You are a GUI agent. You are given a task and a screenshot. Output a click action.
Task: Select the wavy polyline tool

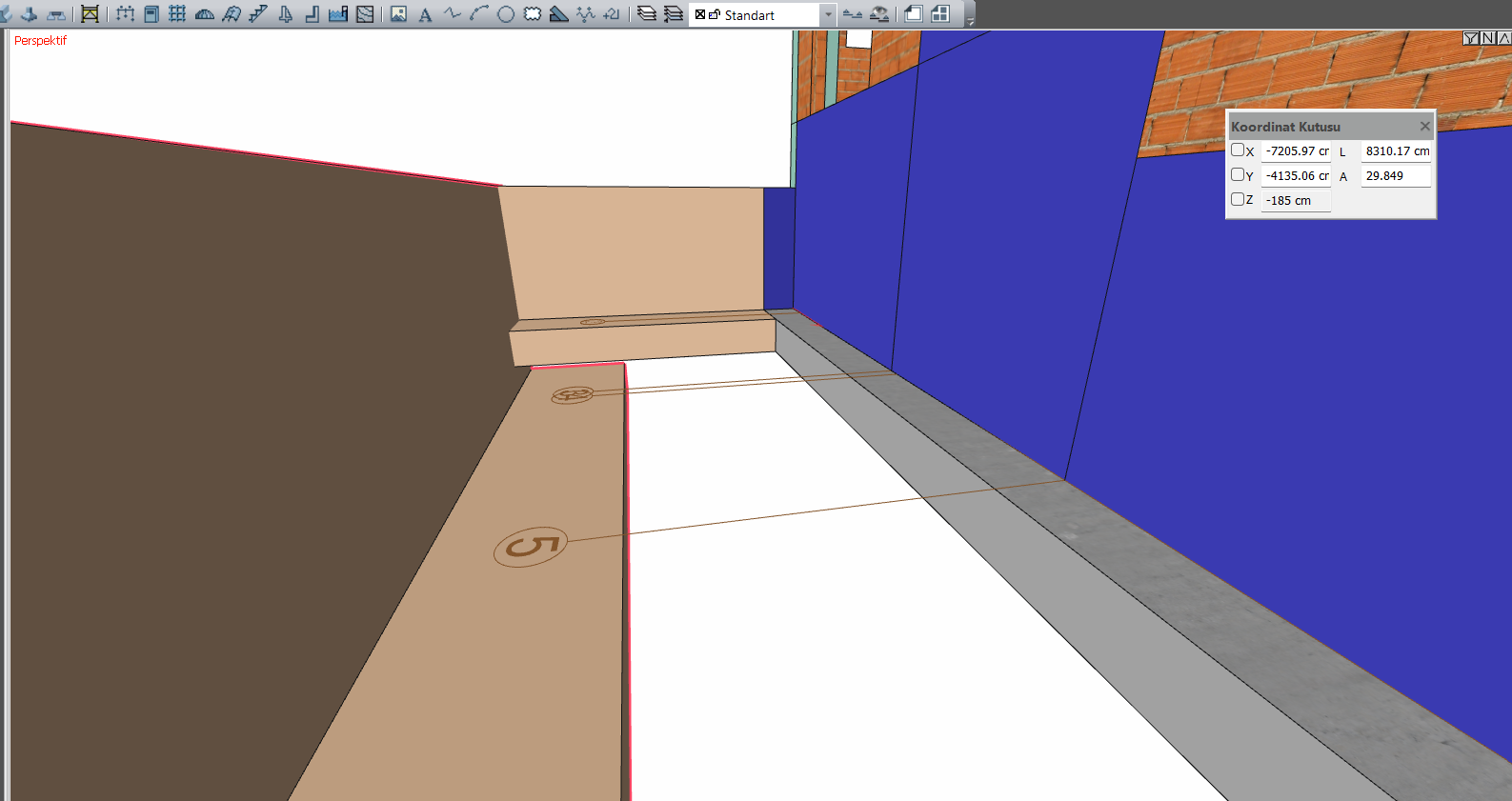click(453, 14)
